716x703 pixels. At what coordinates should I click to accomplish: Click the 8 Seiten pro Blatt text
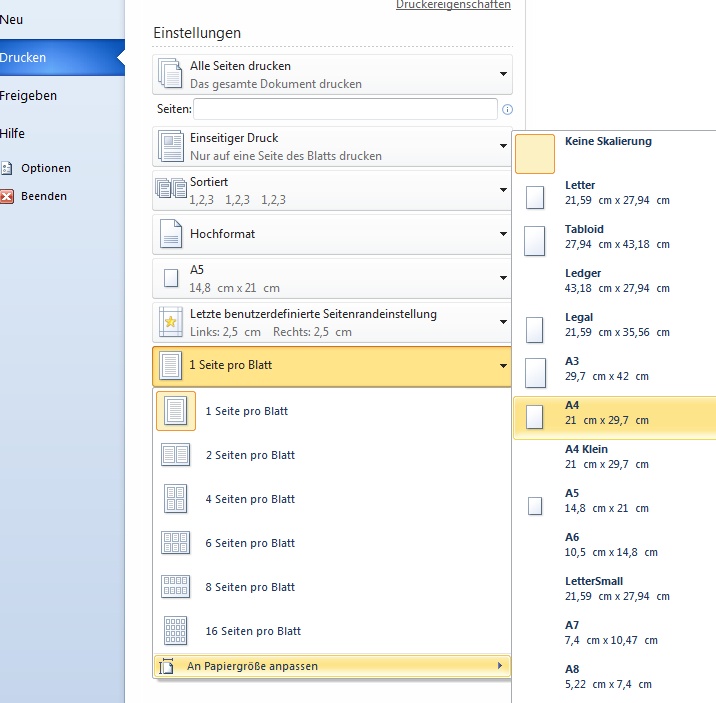(250, 587)
